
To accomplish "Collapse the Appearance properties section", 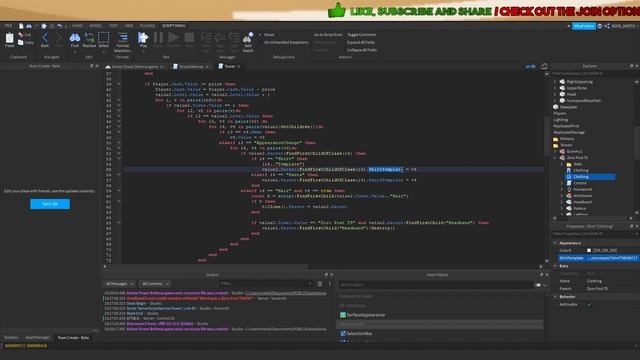I will 555,243.
